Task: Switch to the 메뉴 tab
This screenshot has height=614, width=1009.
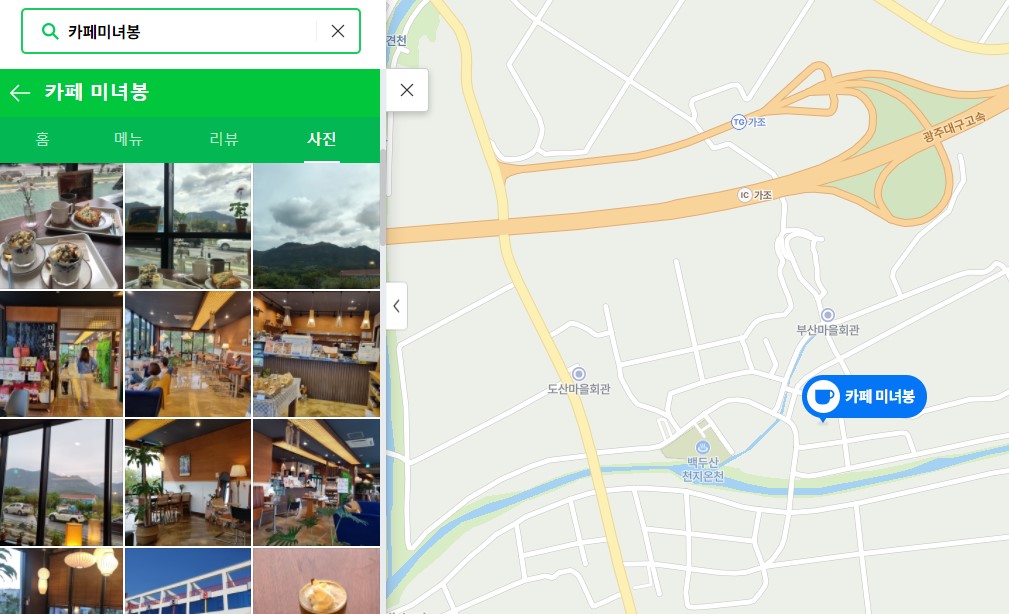Action: 129,139
